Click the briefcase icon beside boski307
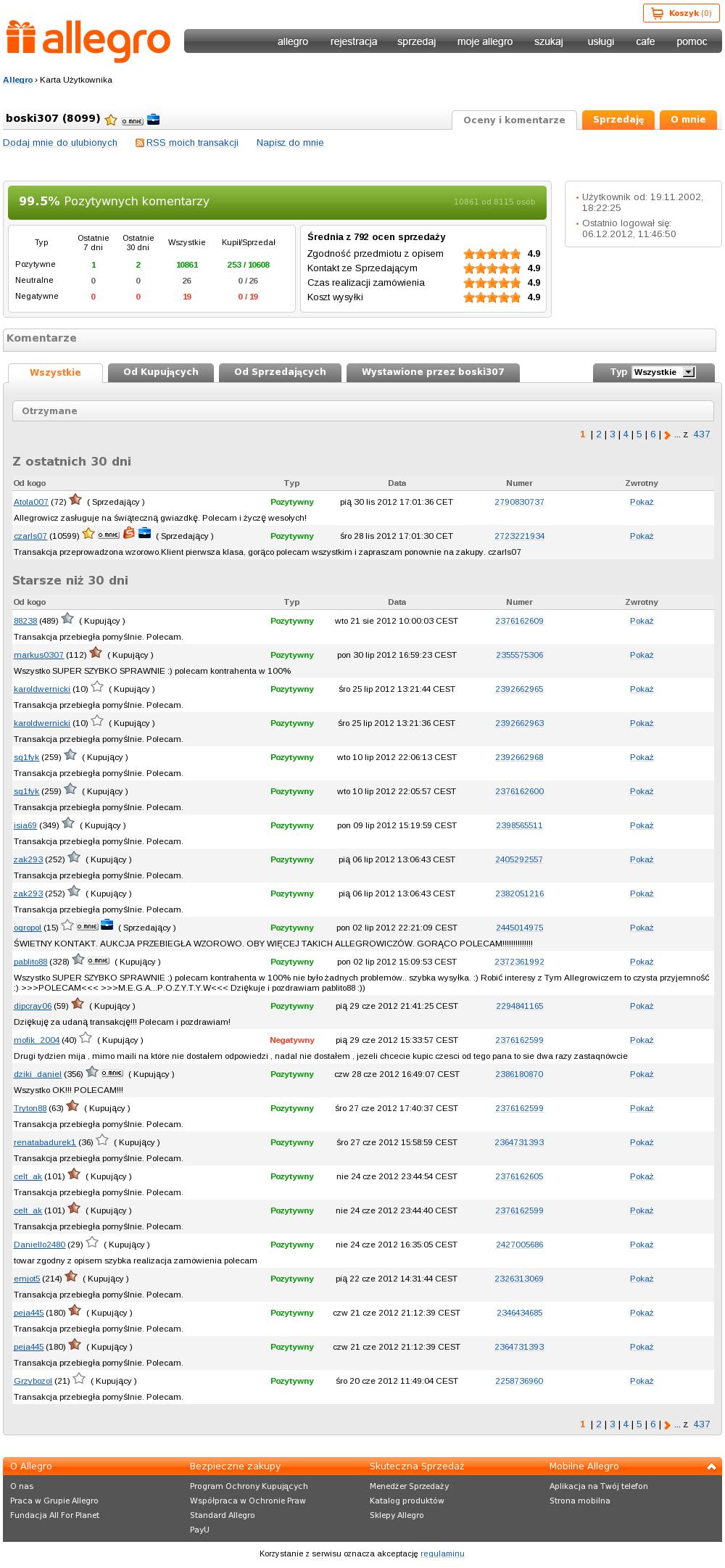This screenshot has height=1568, width=725. click(x=153, y=119)
